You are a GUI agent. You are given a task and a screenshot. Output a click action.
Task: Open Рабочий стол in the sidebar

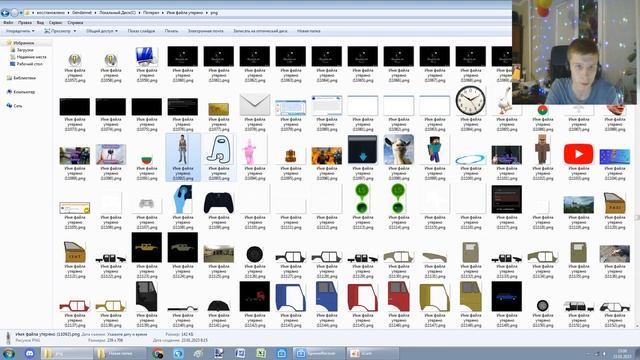[29, 64]
